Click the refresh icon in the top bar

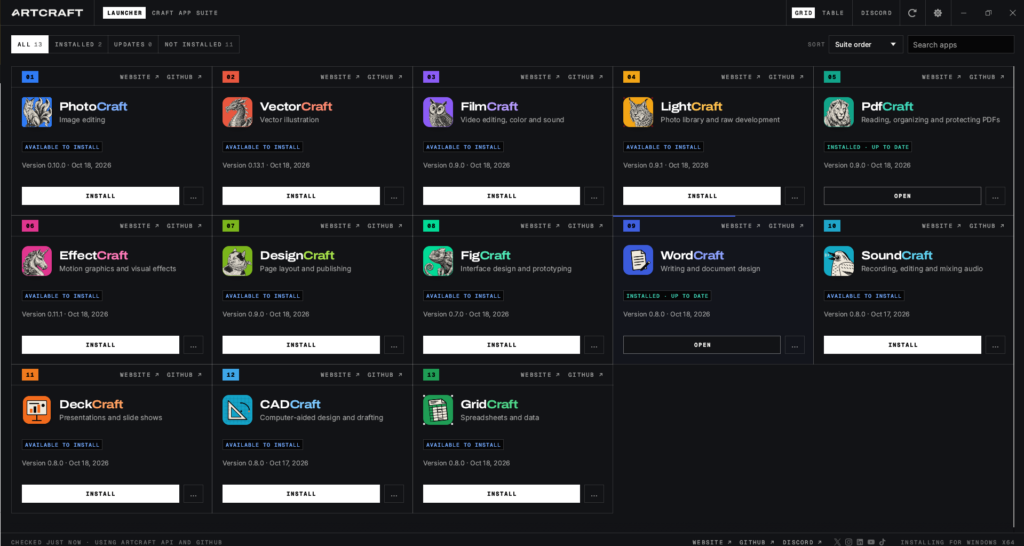(912, 12)
